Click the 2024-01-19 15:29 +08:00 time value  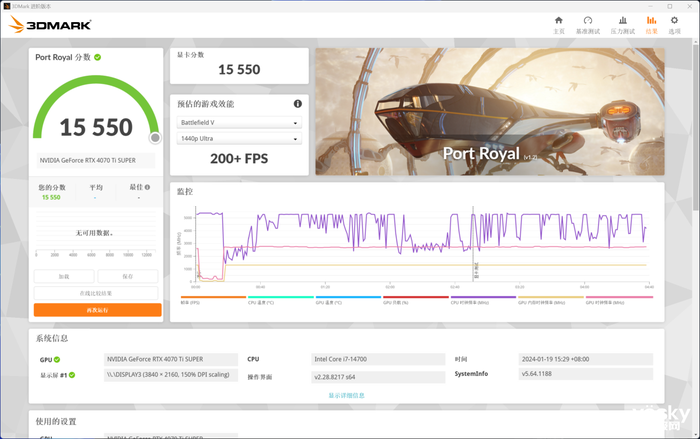pyautogui.click(x=586, y=359)
